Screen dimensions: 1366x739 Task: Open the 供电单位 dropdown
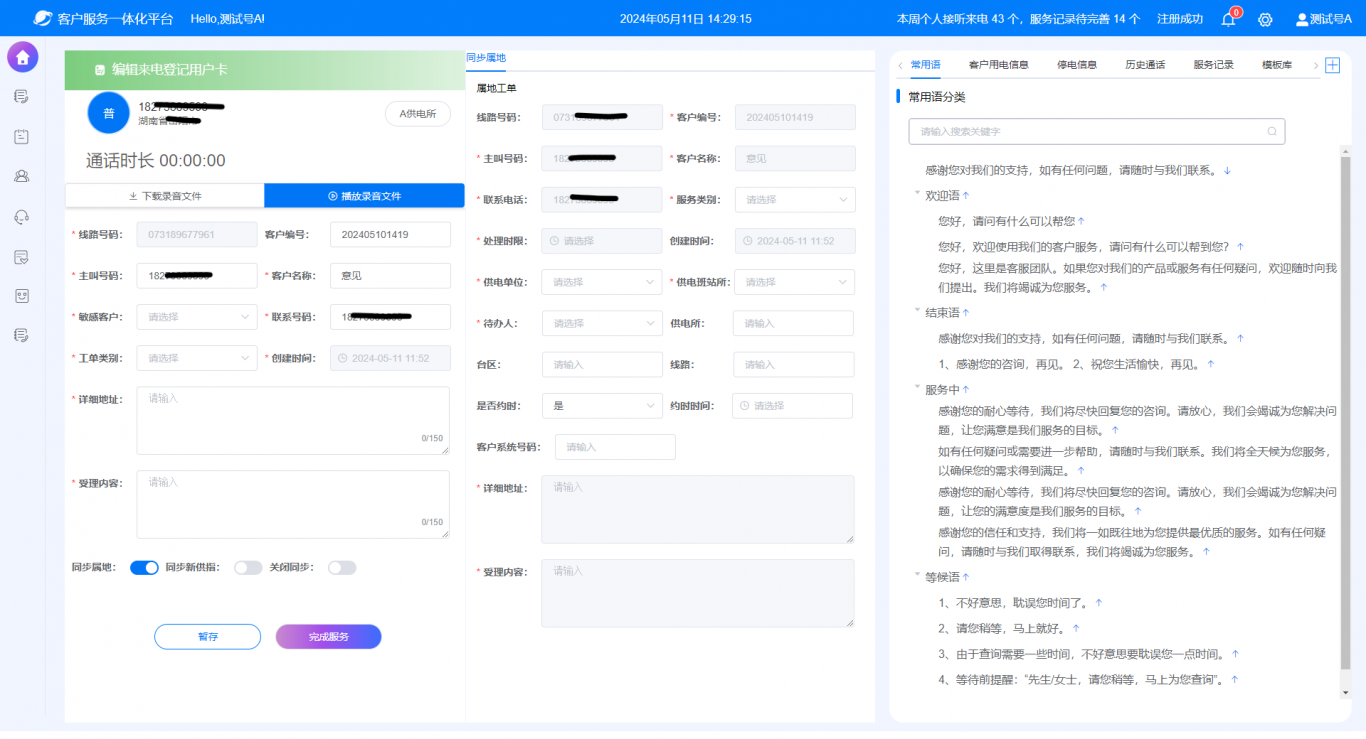[x=602, y=282]
